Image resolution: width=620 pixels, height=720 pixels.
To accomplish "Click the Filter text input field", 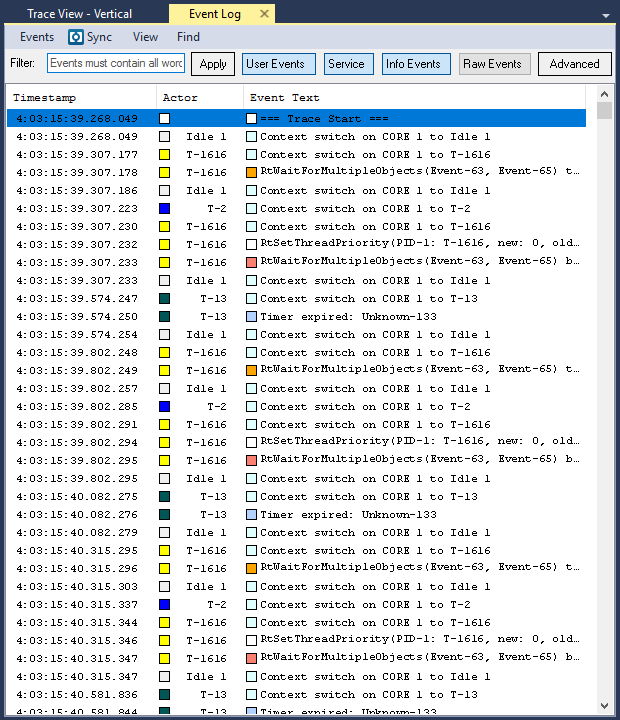I will (x=116, y=64).
